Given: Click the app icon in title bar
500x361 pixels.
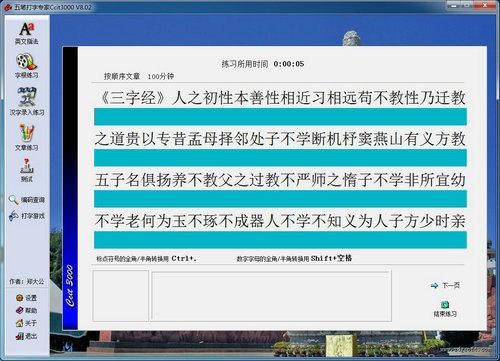Looking at the screenshot, I should [x=8, y=7].
